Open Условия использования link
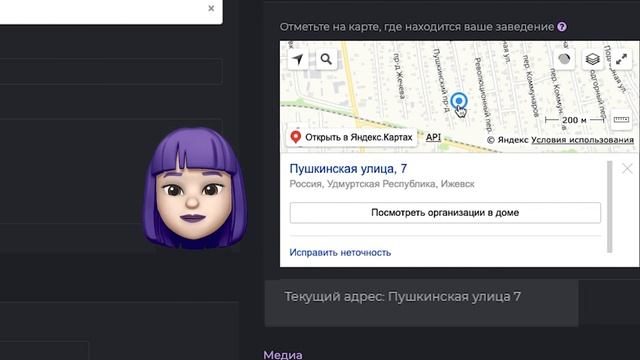Viewport: 640px width, 360px height. click(582, 140)
